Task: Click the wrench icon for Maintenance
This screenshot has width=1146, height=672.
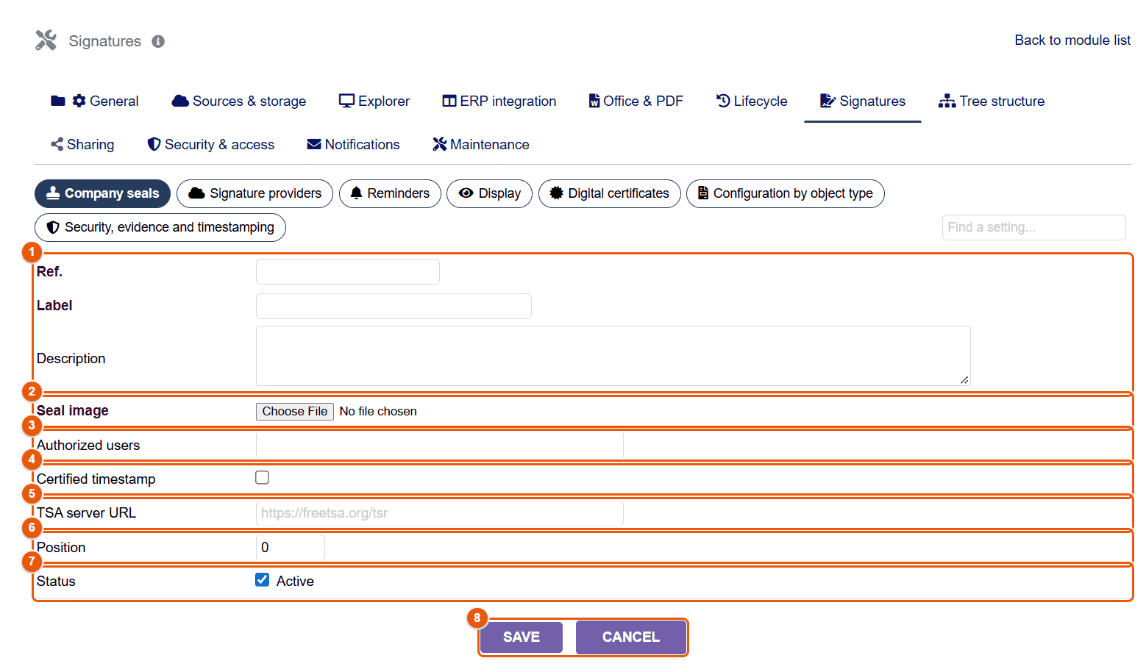Action: click(x=439, y=144)
